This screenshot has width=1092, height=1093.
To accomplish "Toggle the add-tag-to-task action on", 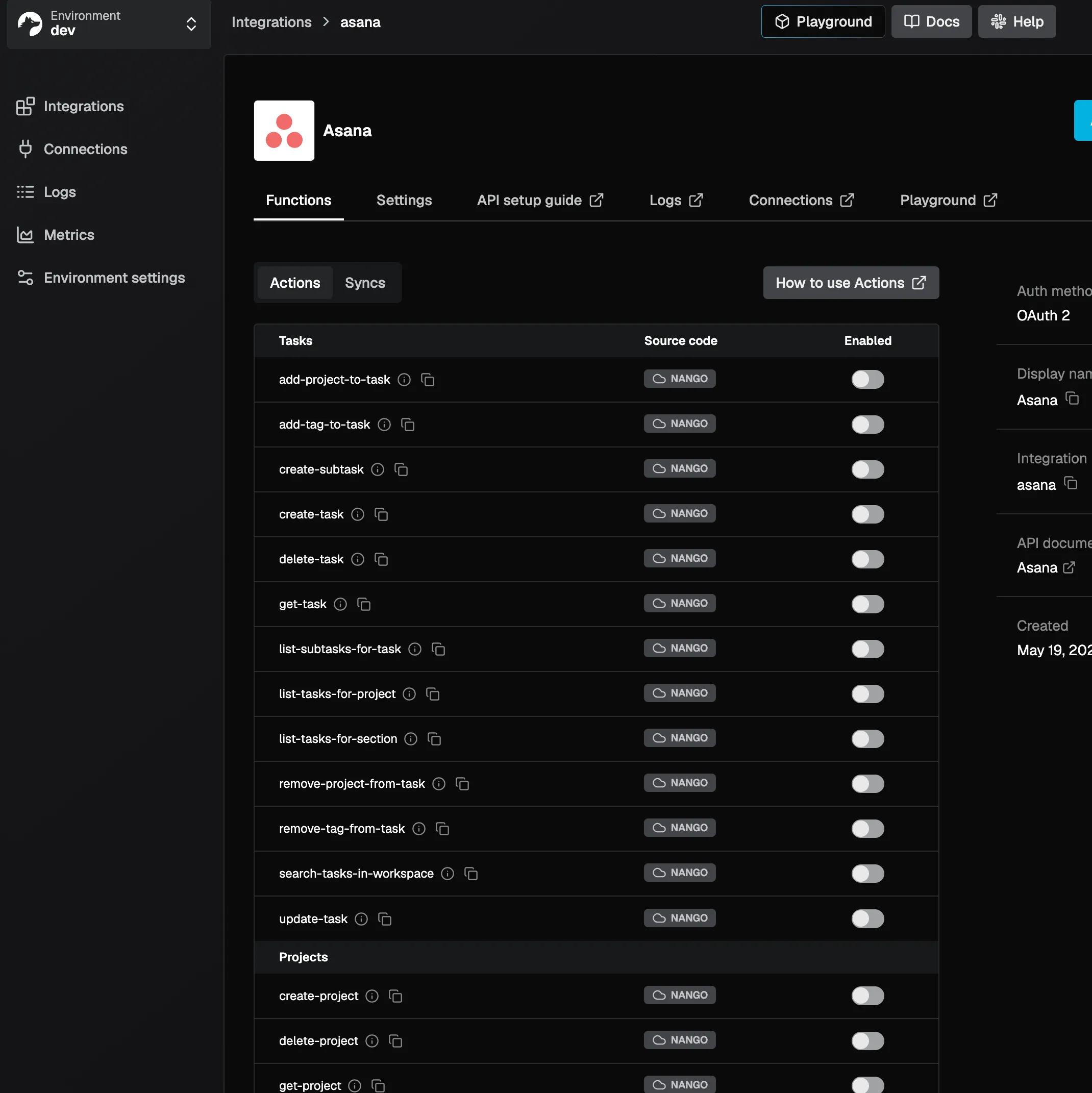I will point(867,425).
